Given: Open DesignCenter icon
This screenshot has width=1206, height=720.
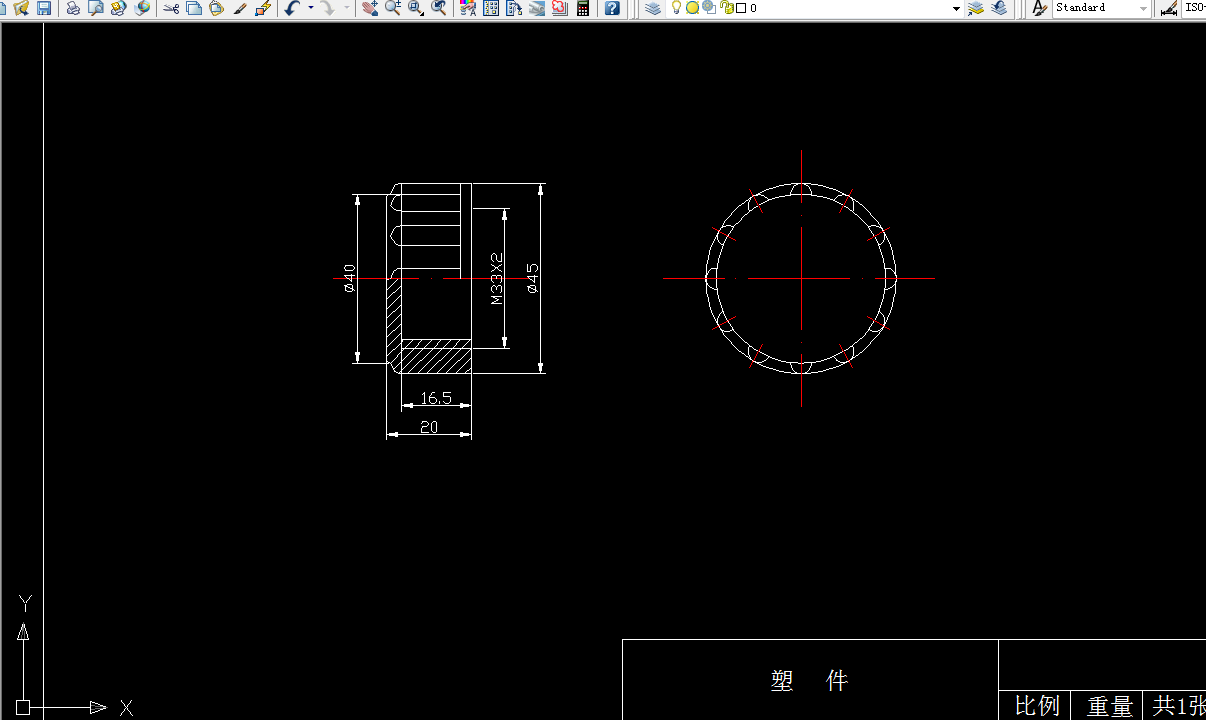Looking at the screenshot, I should pyautogui.click(x=491, y=8).
